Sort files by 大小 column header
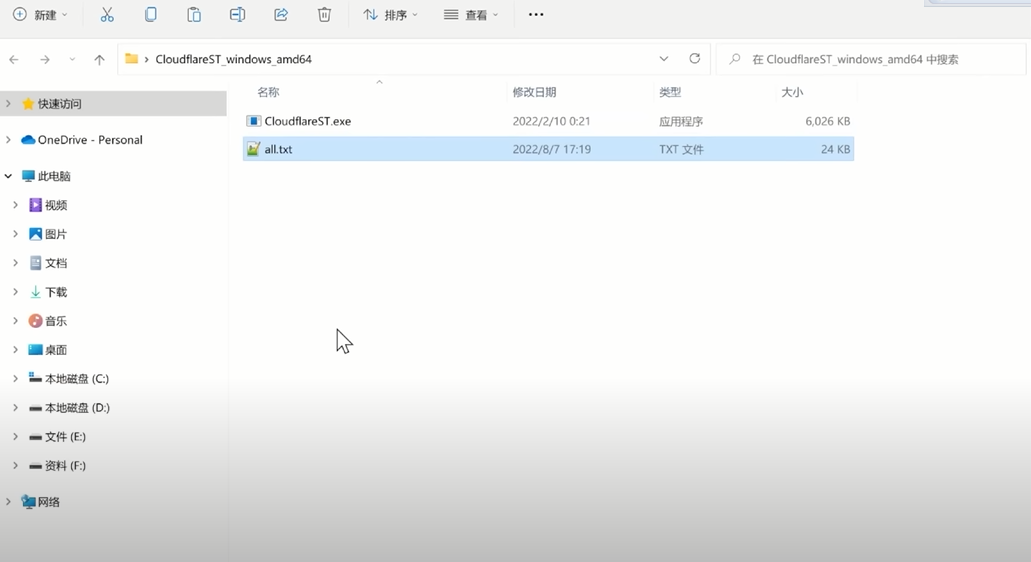Viewport: 1031px width, 562px height. point(792,92)
